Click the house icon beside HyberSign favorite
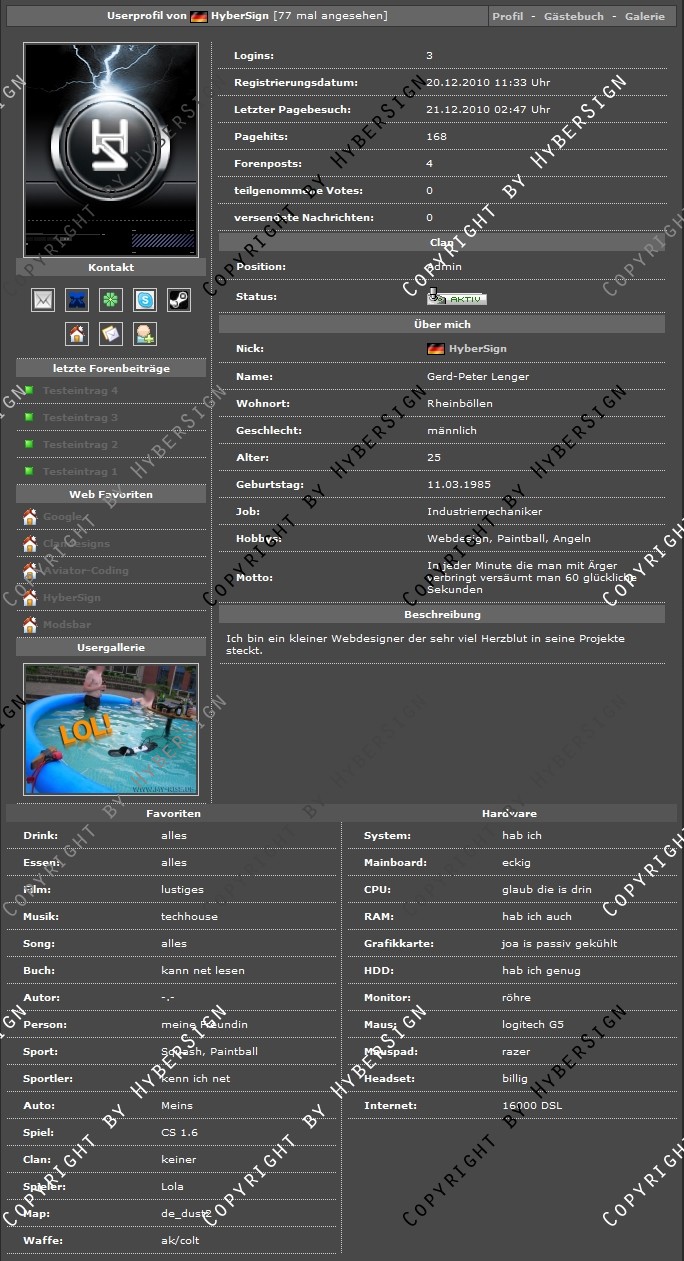 (x=30, y=598)
